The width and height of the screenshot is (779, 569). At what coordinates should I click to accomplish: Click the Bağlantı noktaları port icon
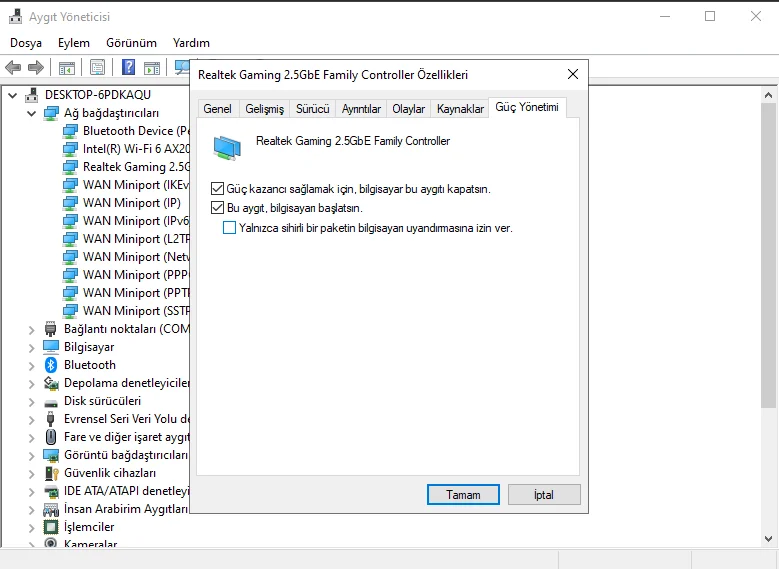(x=51, y=329)
